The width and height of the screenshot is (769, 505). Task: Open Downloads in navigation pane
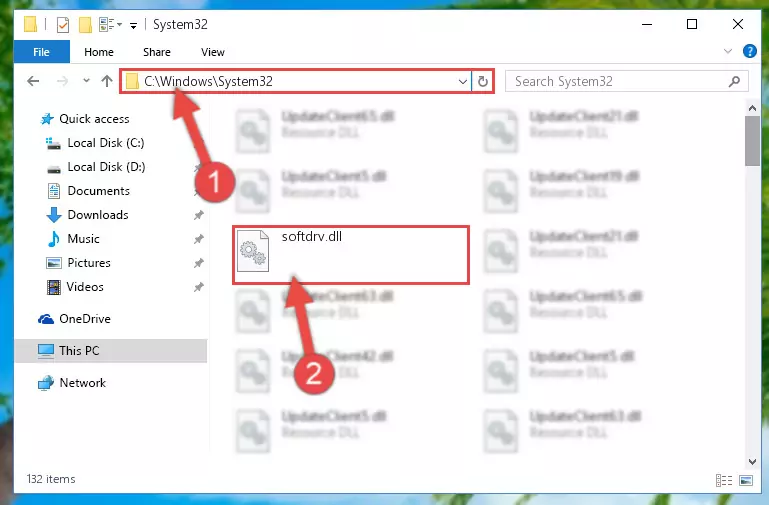[98, 215]
